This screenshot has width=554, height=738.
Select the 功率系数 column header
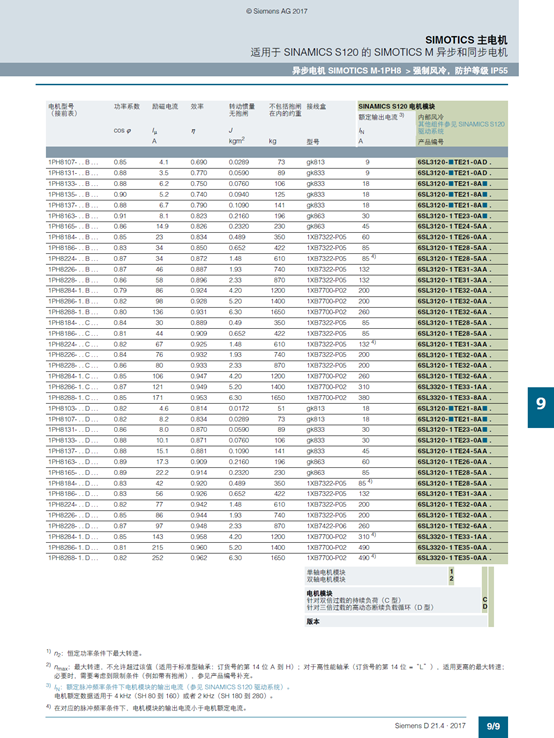[127, 106]
